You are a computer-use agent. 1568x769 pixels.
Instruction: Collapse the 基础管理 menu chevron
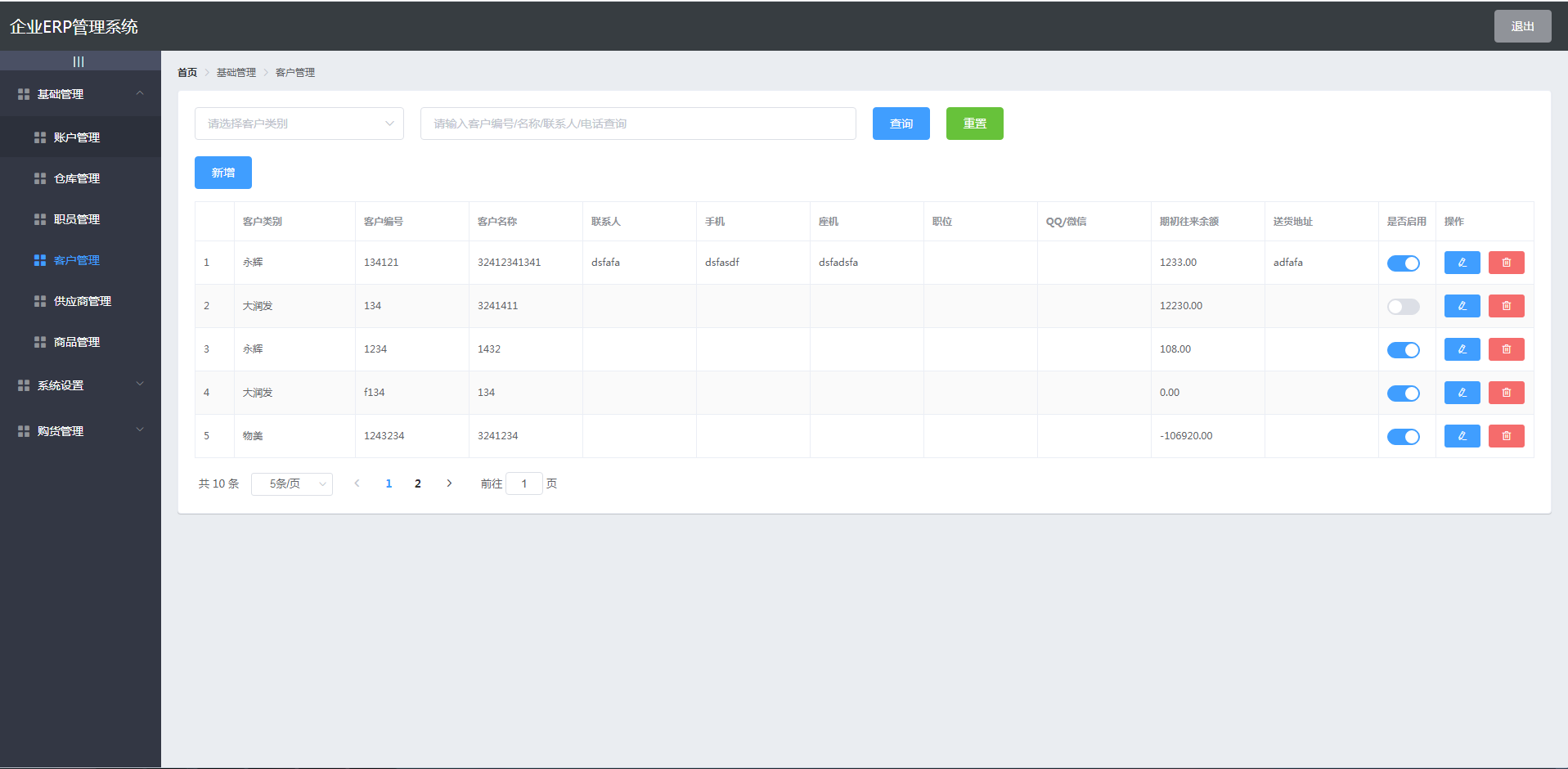coord(140,93)
